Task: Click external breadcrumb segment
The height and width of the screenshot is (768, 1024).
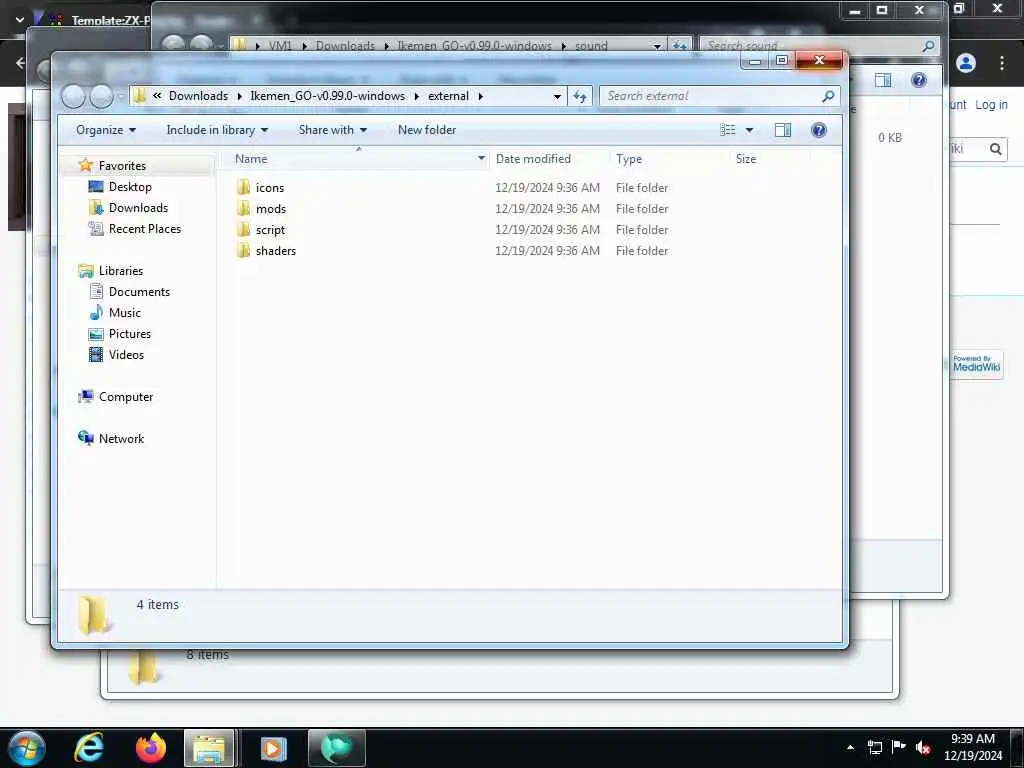Action: pos(448,96)
